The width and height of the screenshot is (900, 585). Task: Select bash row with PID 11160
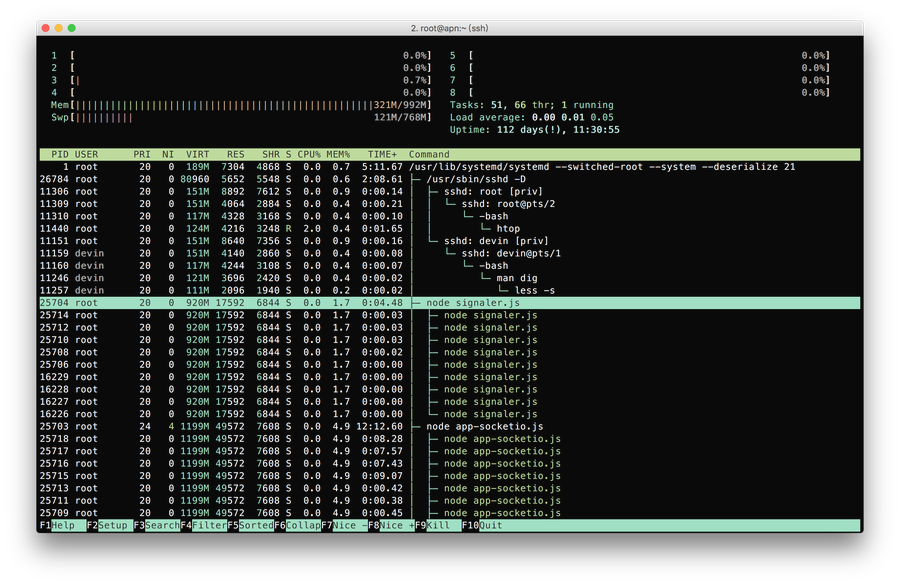coord(450,266)
